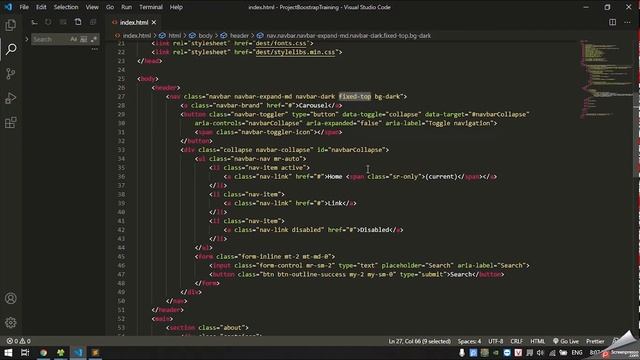
Task: Click Ln 27, Col 66 status item
Action: 419,341
